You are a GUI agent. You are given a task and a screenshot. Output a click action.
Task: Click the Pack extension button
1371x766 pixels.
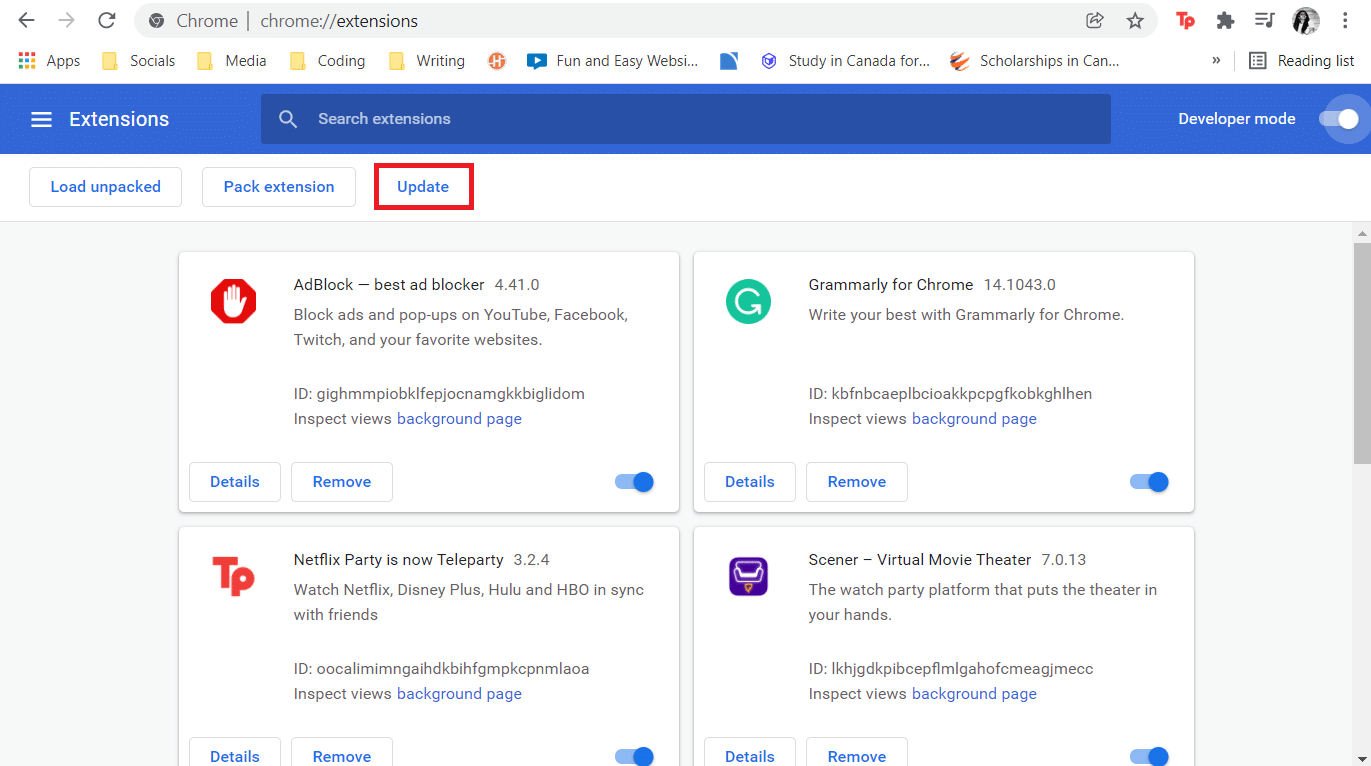tap(279, 187)
